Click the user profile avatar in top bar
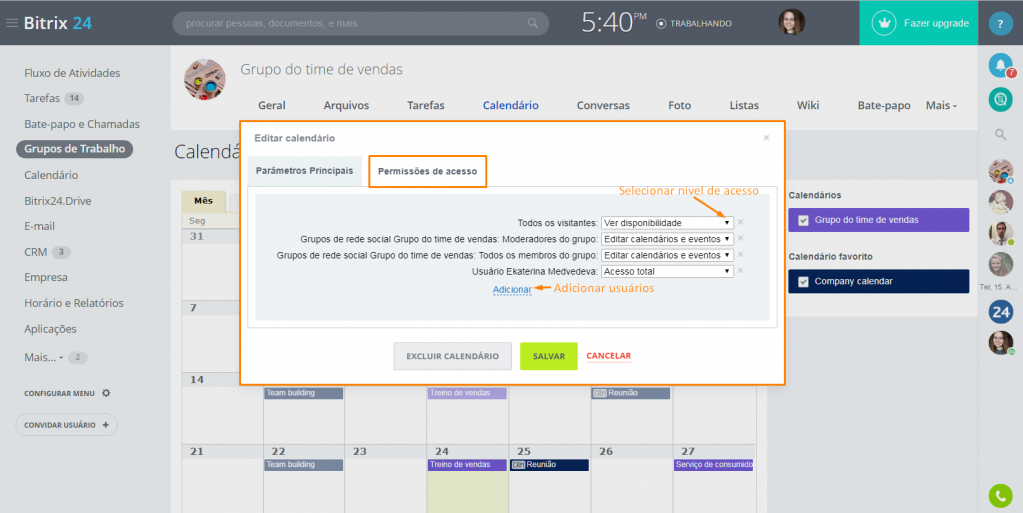The width and height of the screenshot is (1023, 513). click(791, 22)
